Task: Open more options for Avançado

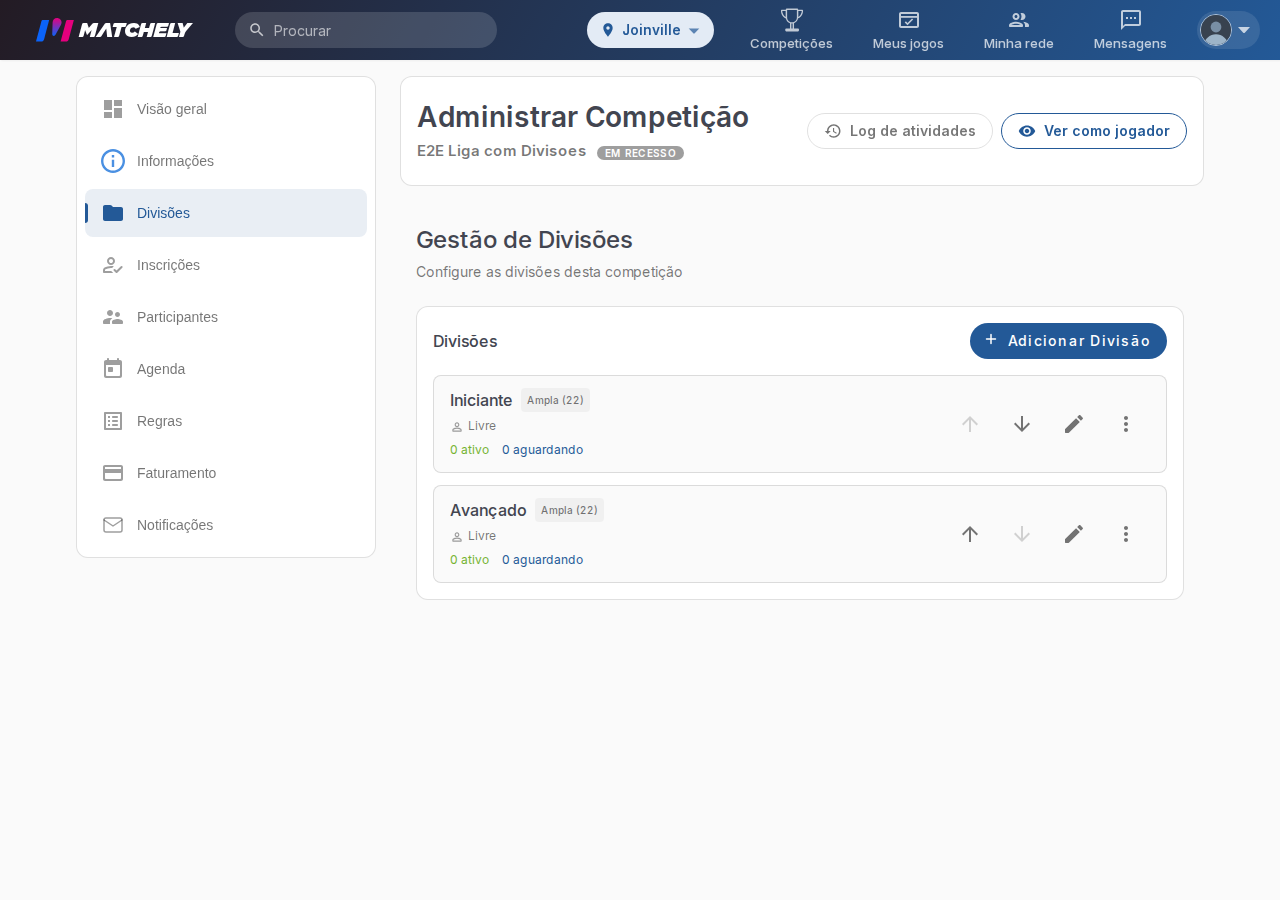Action: (x=1126, y=534)
